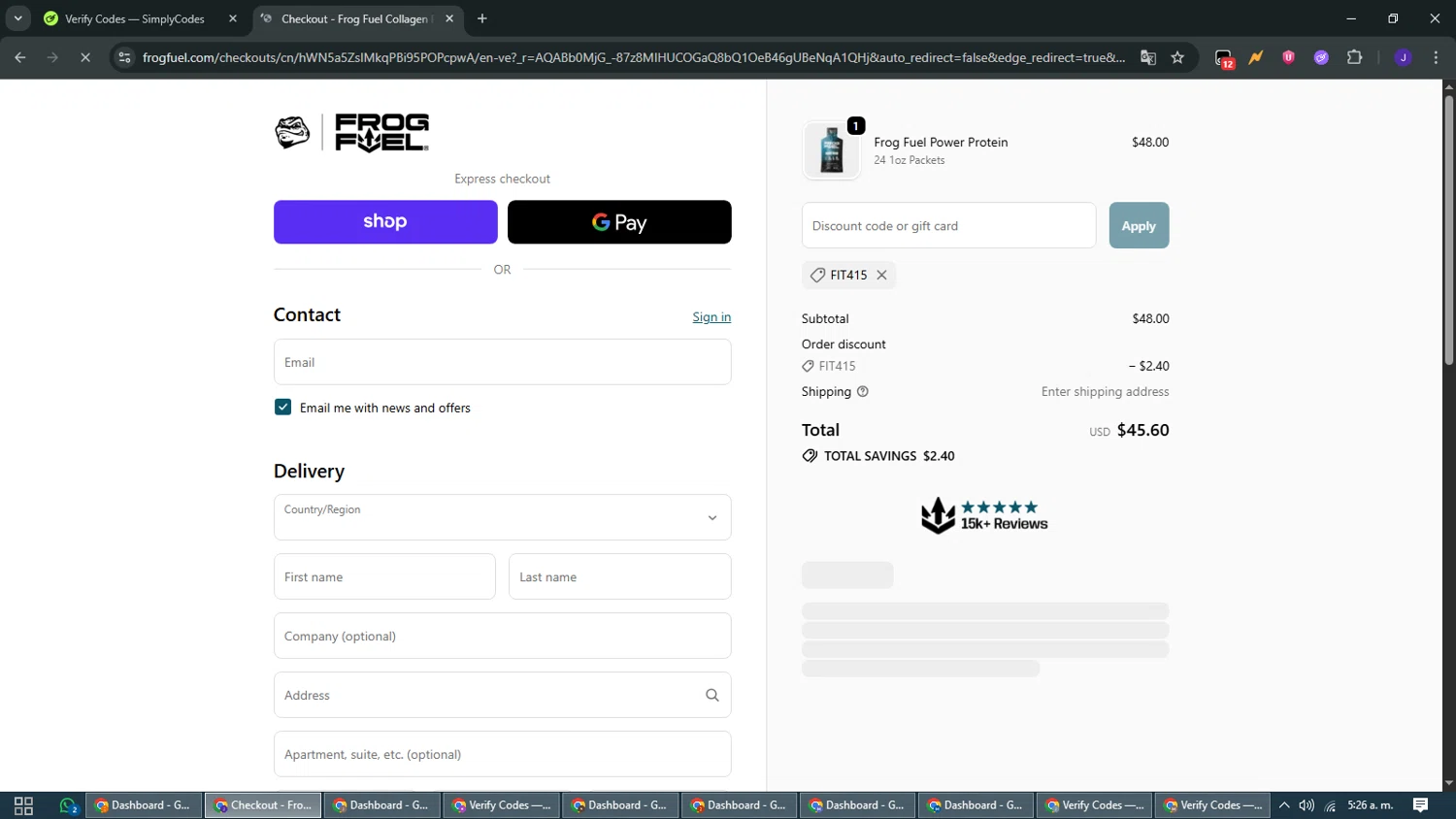Click the Last name field
Screen dimensions: 1456x819
tap(620, 576)
